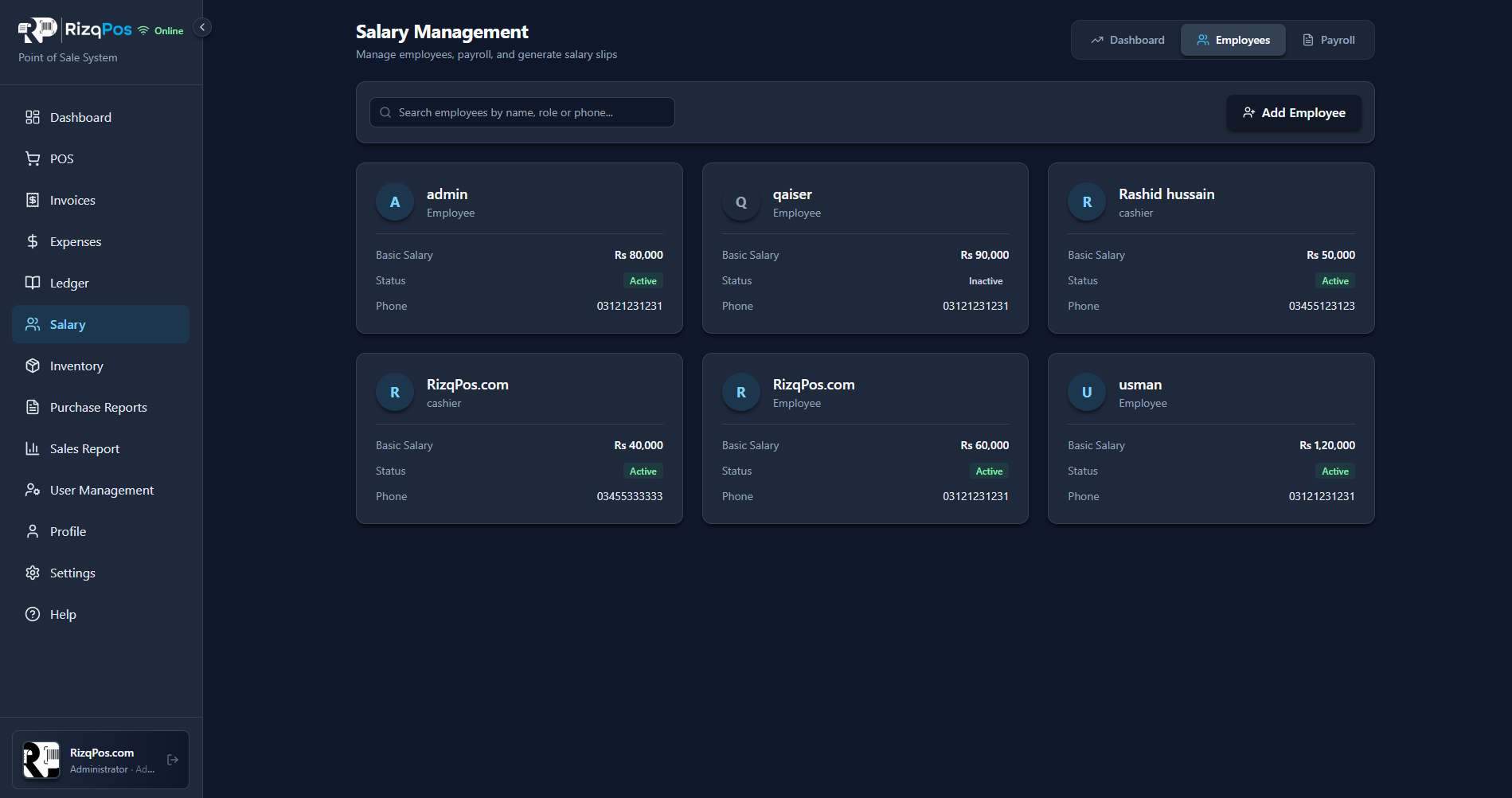This screenshot has width=1512, height=798.
Task: Click the Profile person icon
Action: [33, 531]
